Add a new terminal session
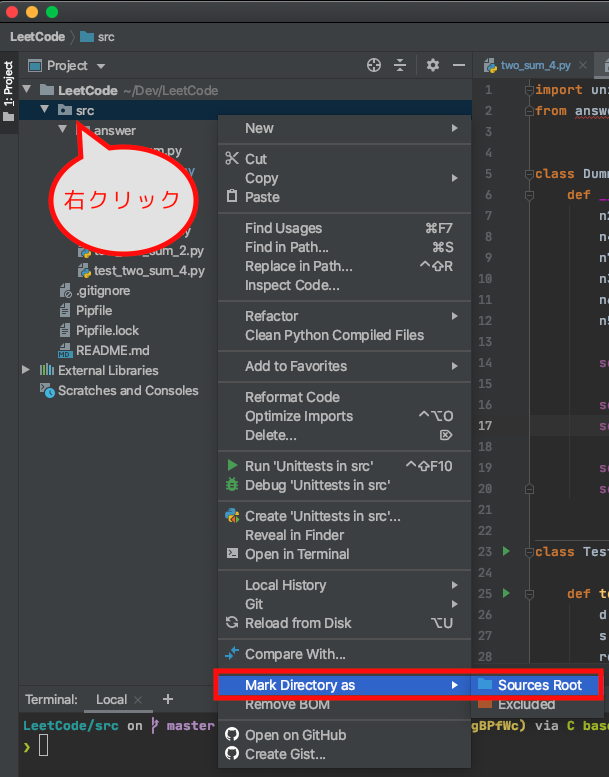The width and height of the screenshot is (609, 777). click(x=168, y=699)
